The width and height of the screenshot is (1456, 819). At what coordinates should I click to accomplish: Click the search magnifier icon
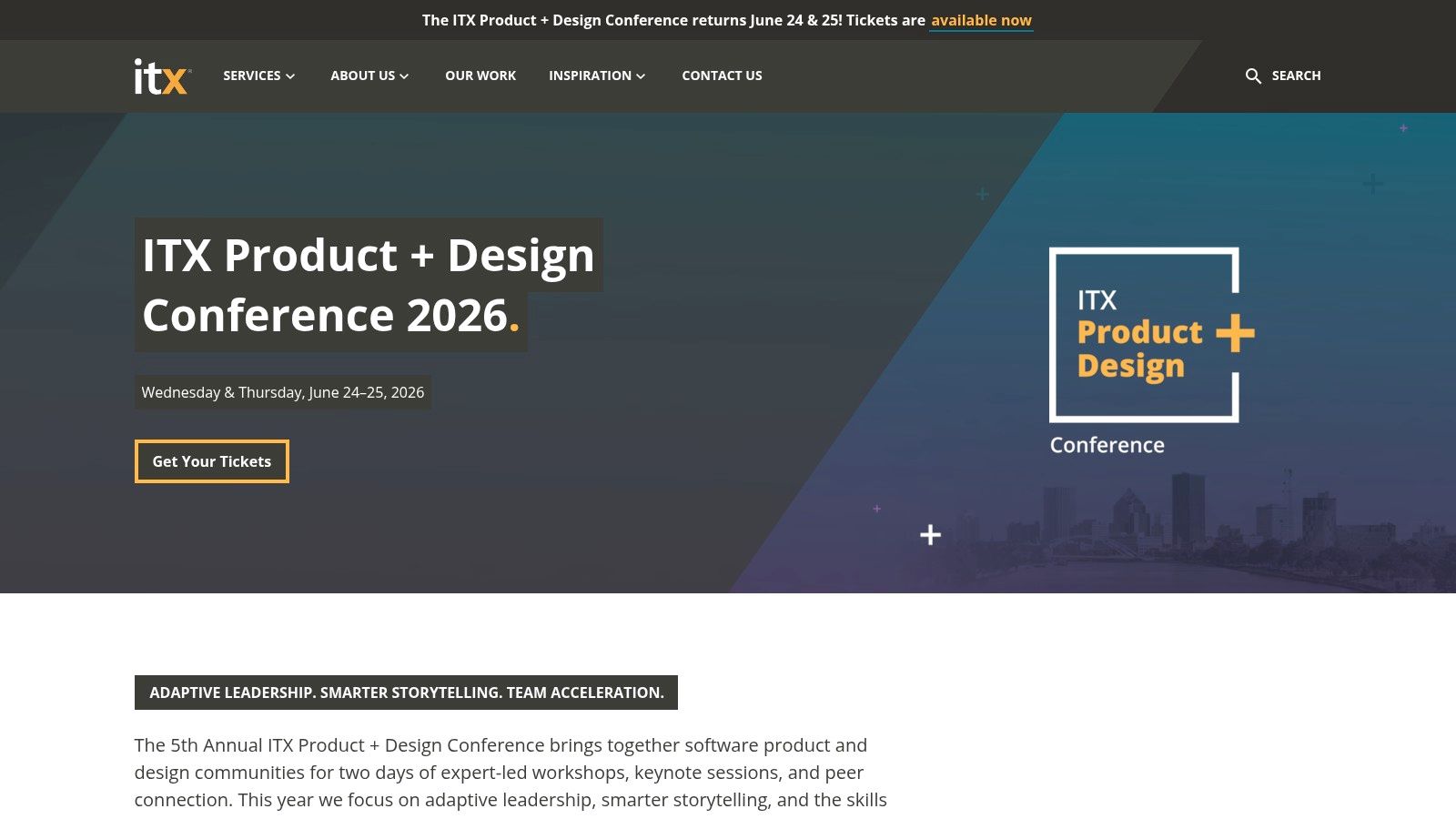(1253, 76)
